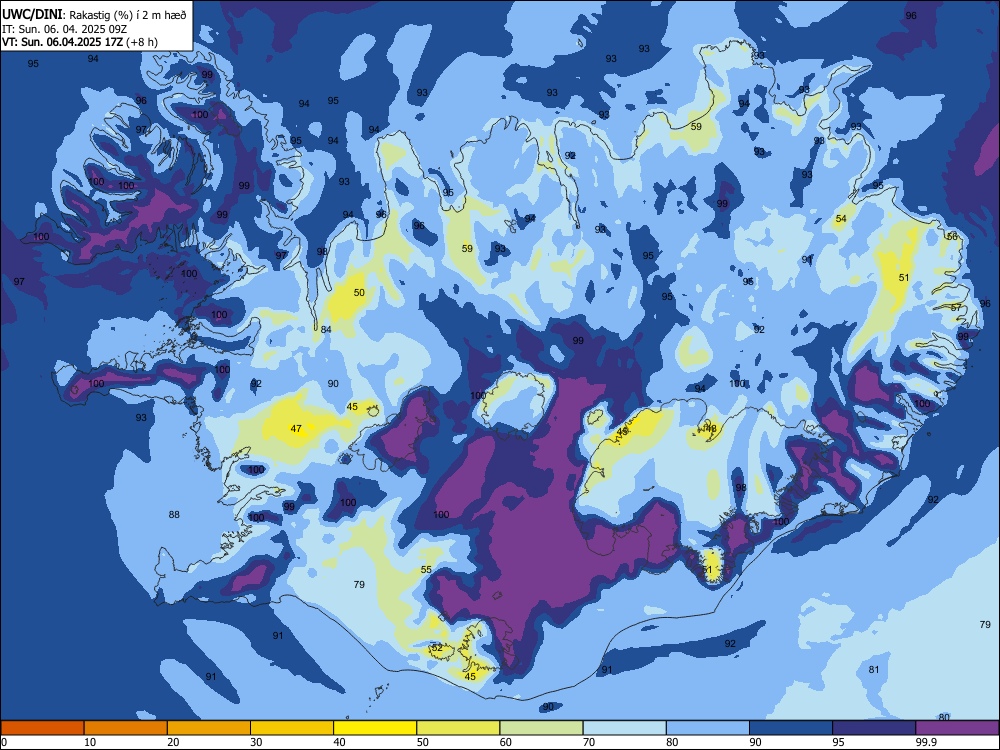Screen dimensions: 1000x750
Task: Click the "VT: Sun. 06.04.2025 17Z" line
Action: tap(62, 42)
